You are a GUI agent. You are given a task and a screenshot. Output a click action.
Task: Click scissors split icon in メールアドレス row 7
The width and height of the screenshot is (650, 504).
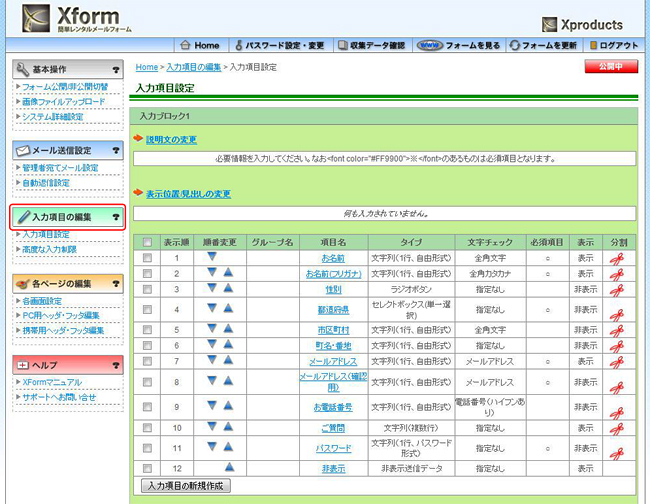tap(617, 362)
